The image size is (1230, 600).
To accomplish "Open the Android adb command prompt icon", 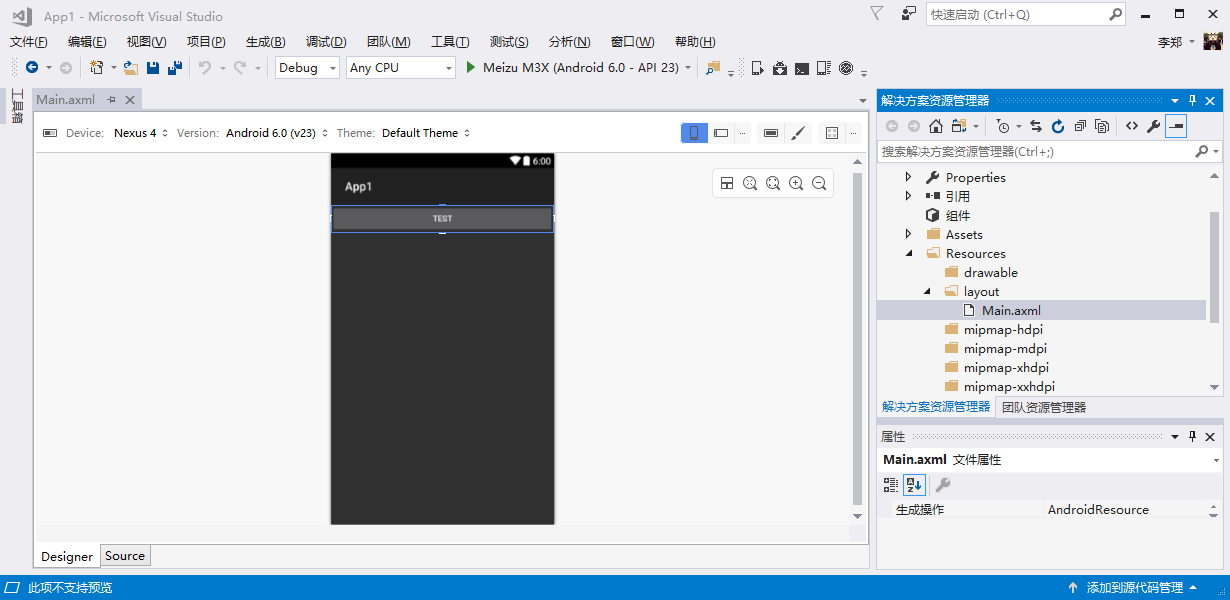I will point(802,68).
